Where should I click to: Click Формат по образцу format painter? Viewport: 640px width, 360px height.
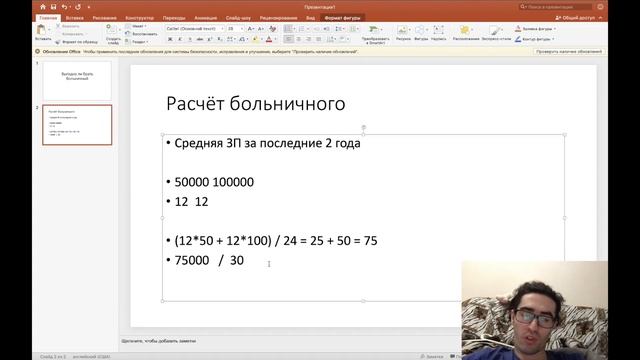pyautogui.click(x=76, y=42)
